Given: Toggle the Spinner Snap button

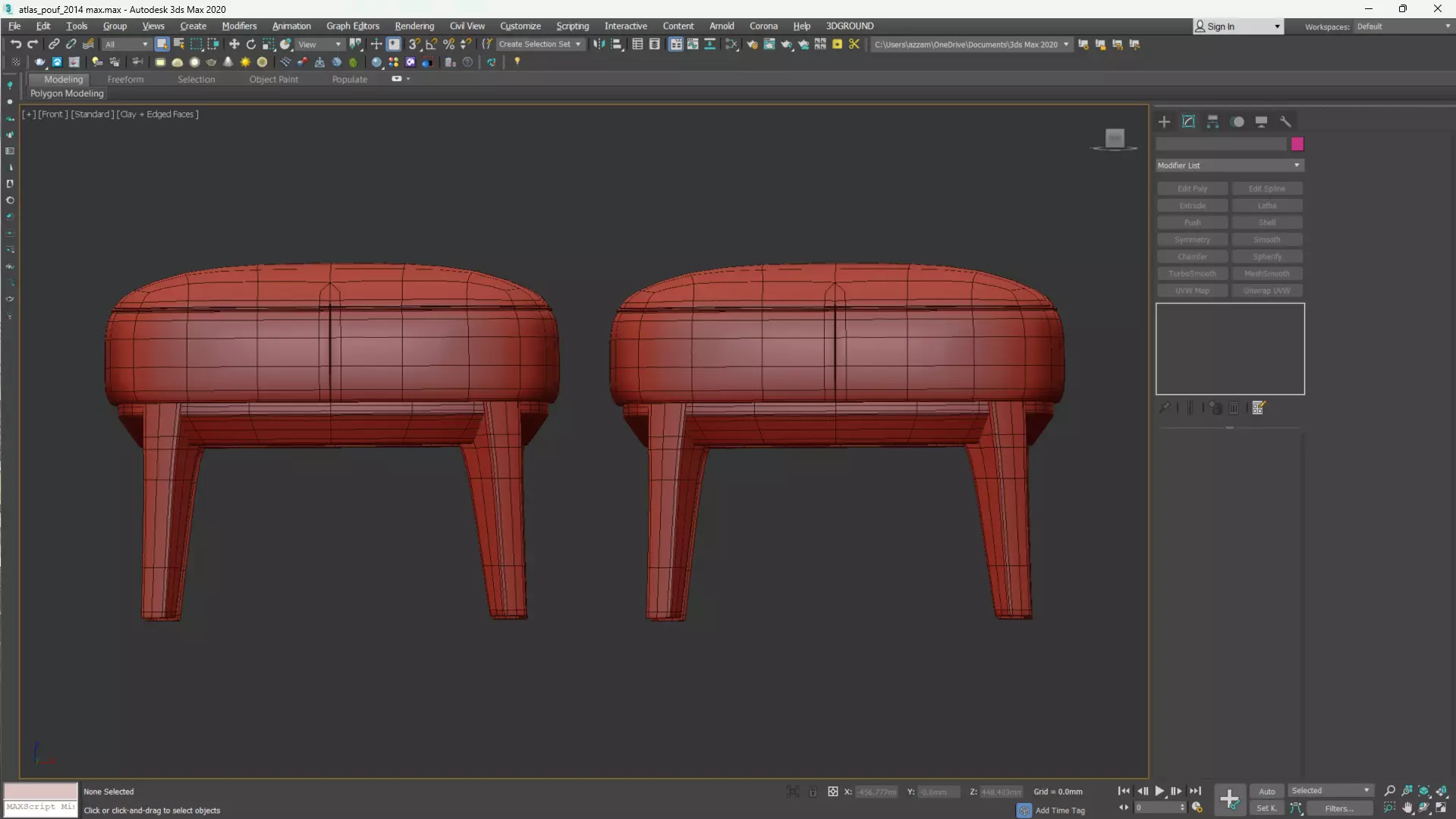Looking at the screenshot, I should (x=466, y=44).
